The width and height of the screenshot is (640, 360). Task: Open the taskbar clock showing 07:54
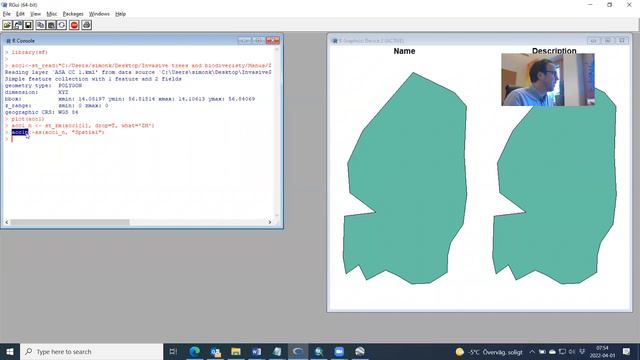tap(602, 351)
